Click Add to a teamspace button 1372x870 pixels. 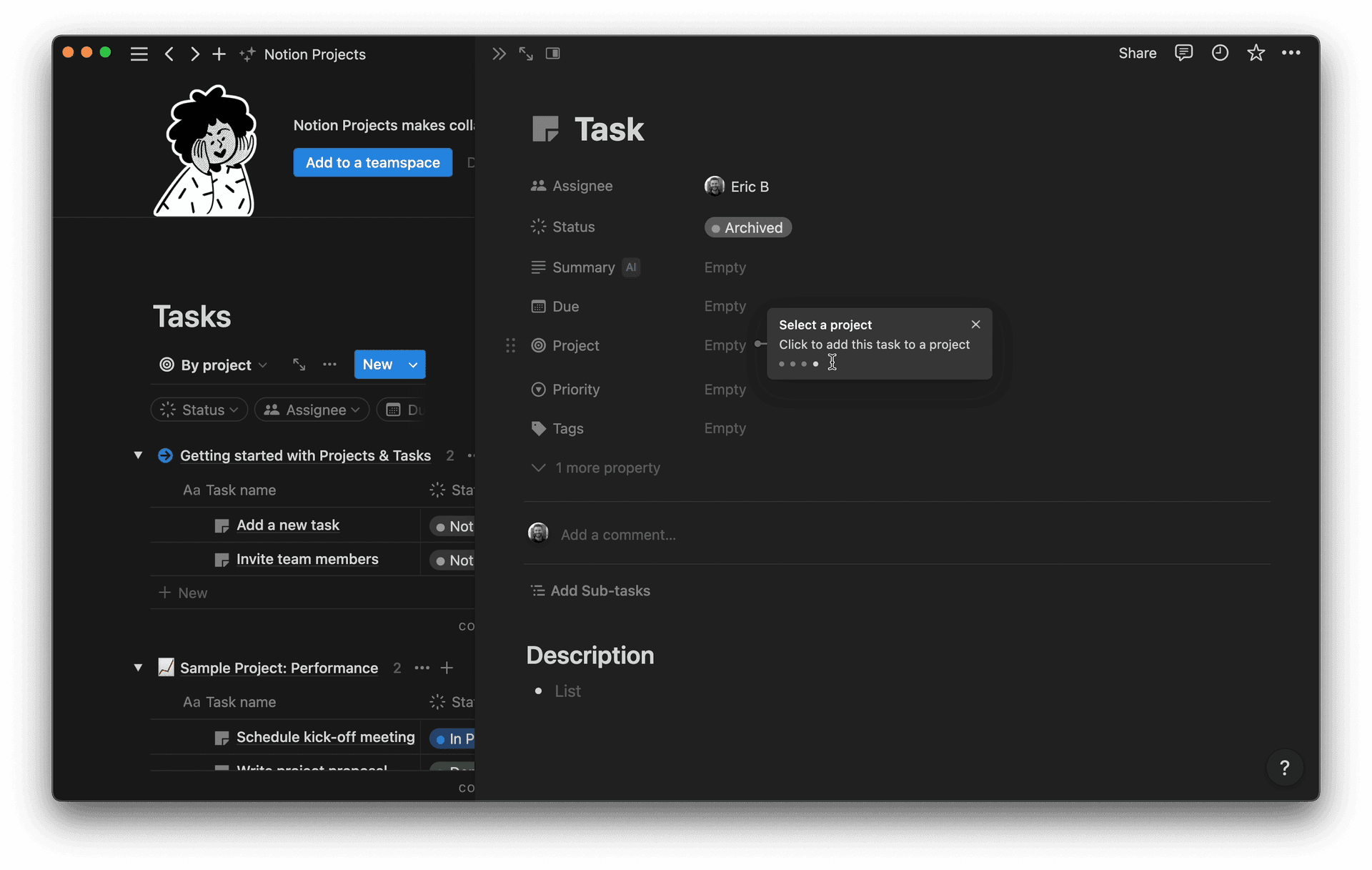coord(372,162)
